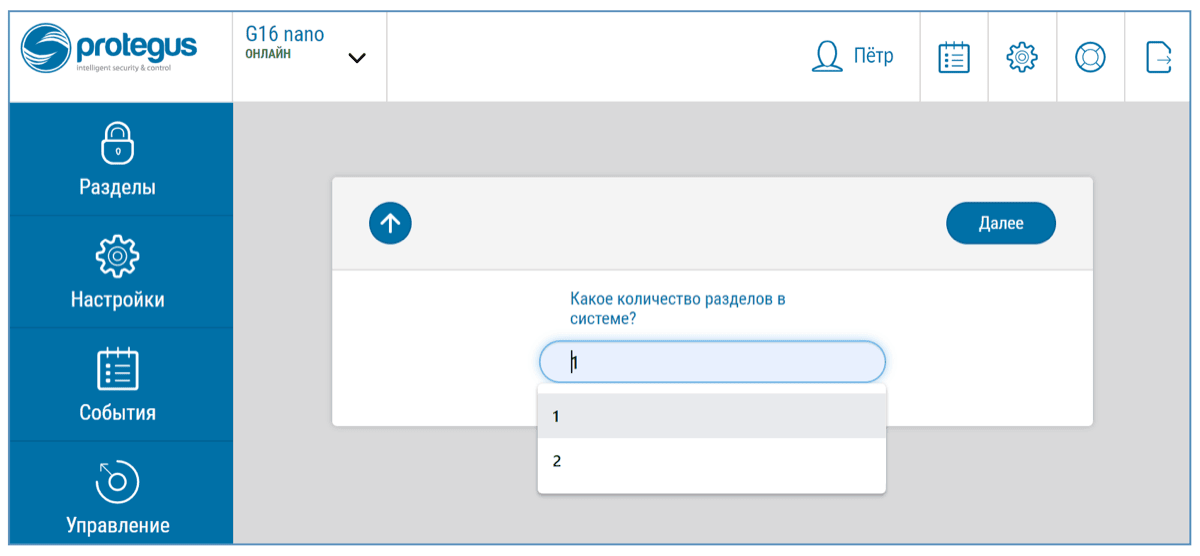Select option 2 in the dropdown list

[711, 461]
